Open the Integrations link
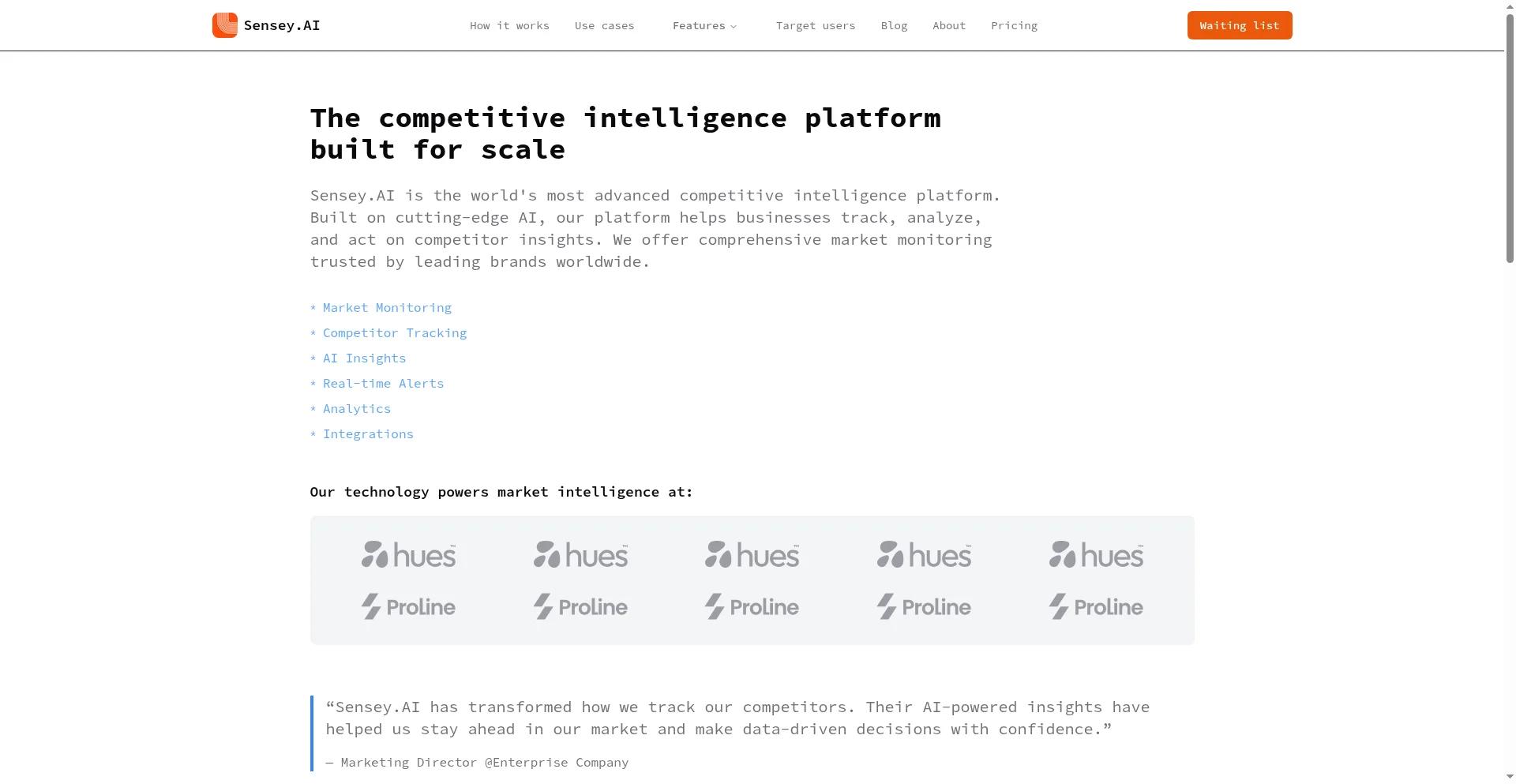Image resolution: width=1516 pixels, height=784 pixels. click(x=368, y=434)
